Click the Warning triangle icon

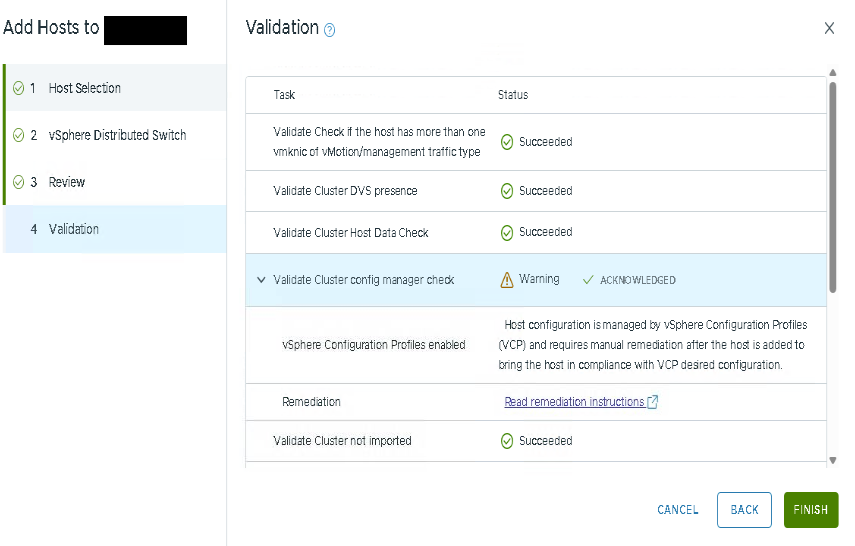(x=507, y=280)
